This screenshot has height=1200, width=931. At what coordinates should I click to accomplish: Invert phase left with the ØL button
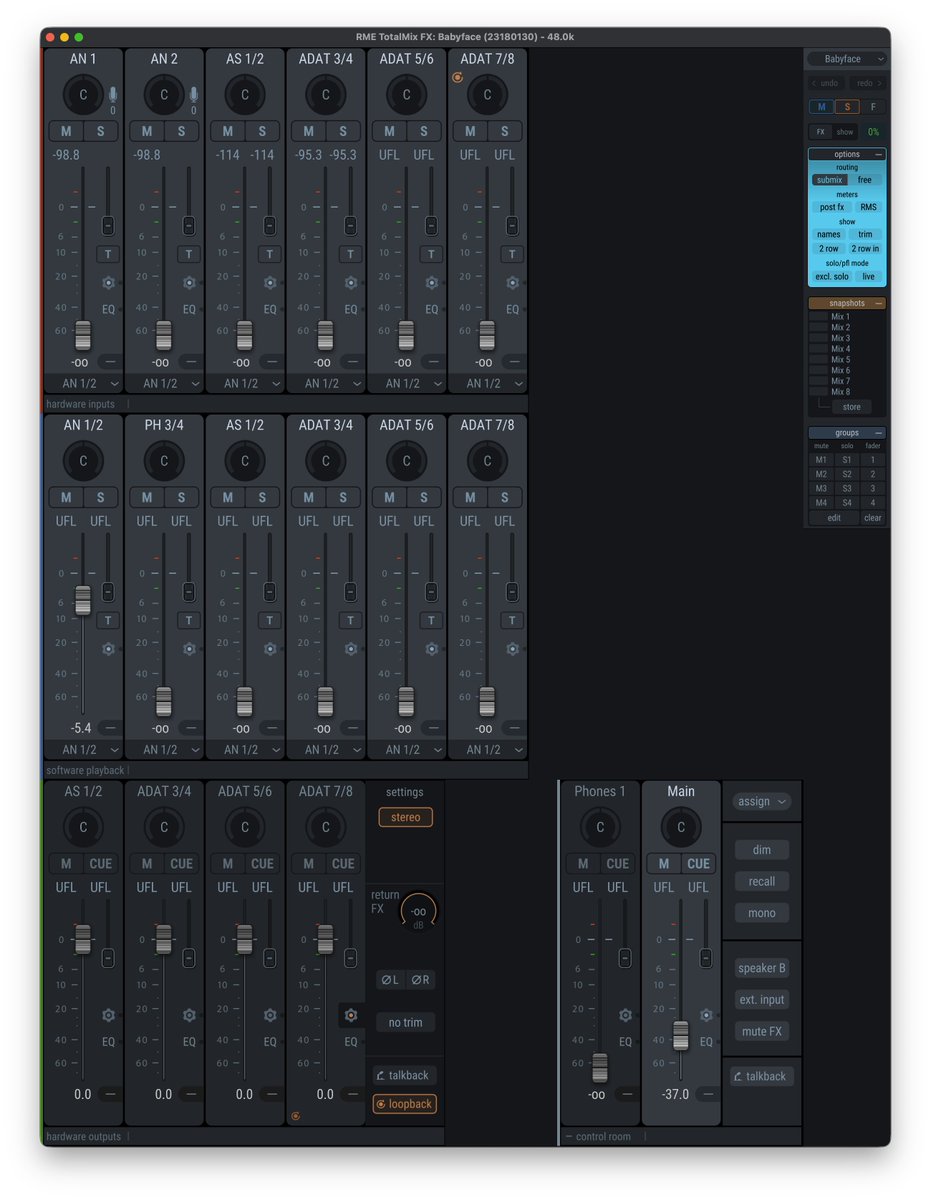pos(389,980)
